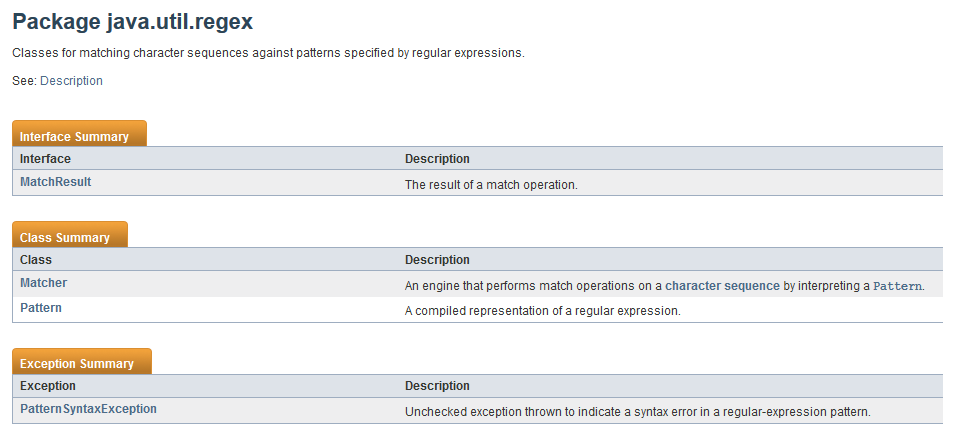Click Description header in Interface Summary table
Viewport: 953px width, 446px height.
click(437, 159)
